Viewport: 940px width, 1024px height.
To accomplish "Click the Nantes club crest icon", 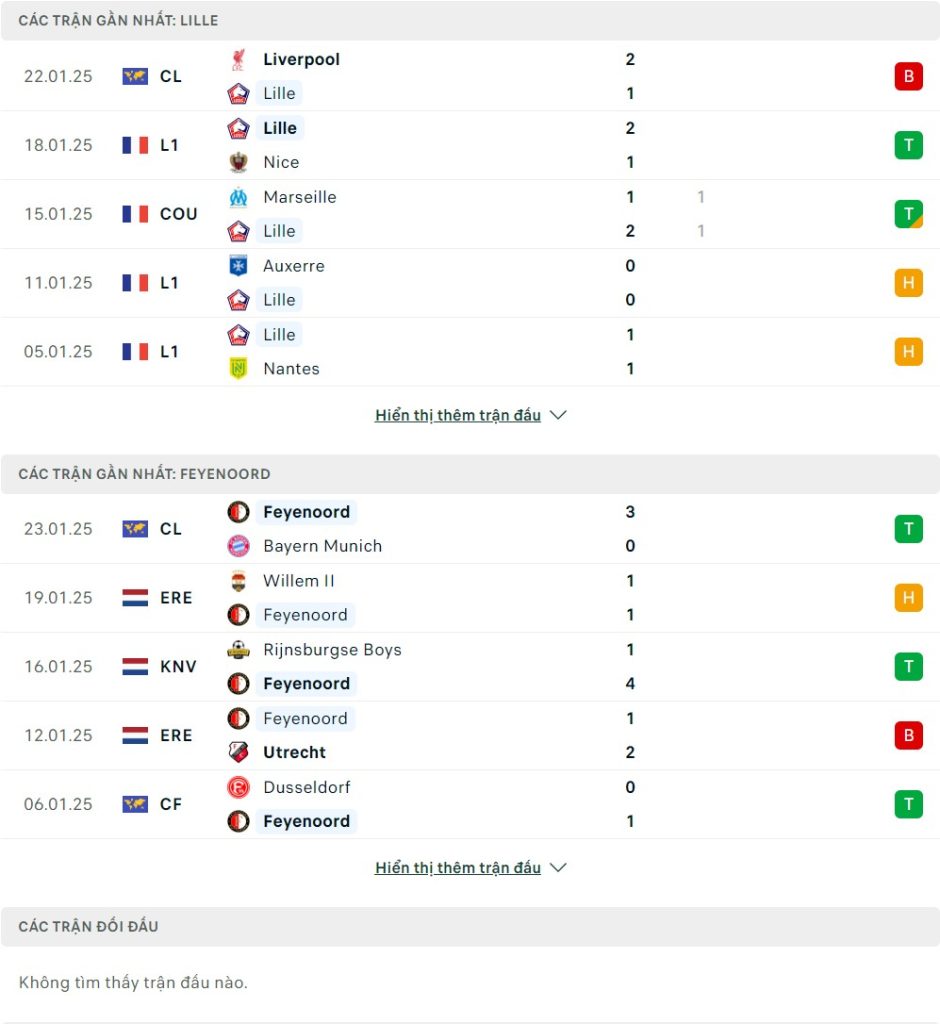I will (238, 368).
